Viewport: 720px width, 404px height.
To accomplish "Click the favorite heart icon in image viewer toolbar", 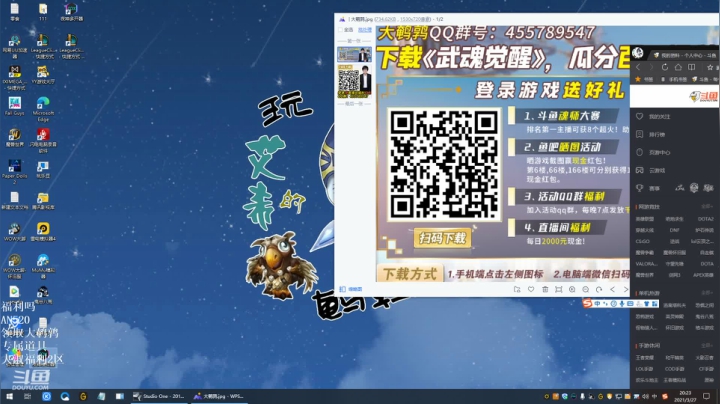I will (x=531, y=289).
